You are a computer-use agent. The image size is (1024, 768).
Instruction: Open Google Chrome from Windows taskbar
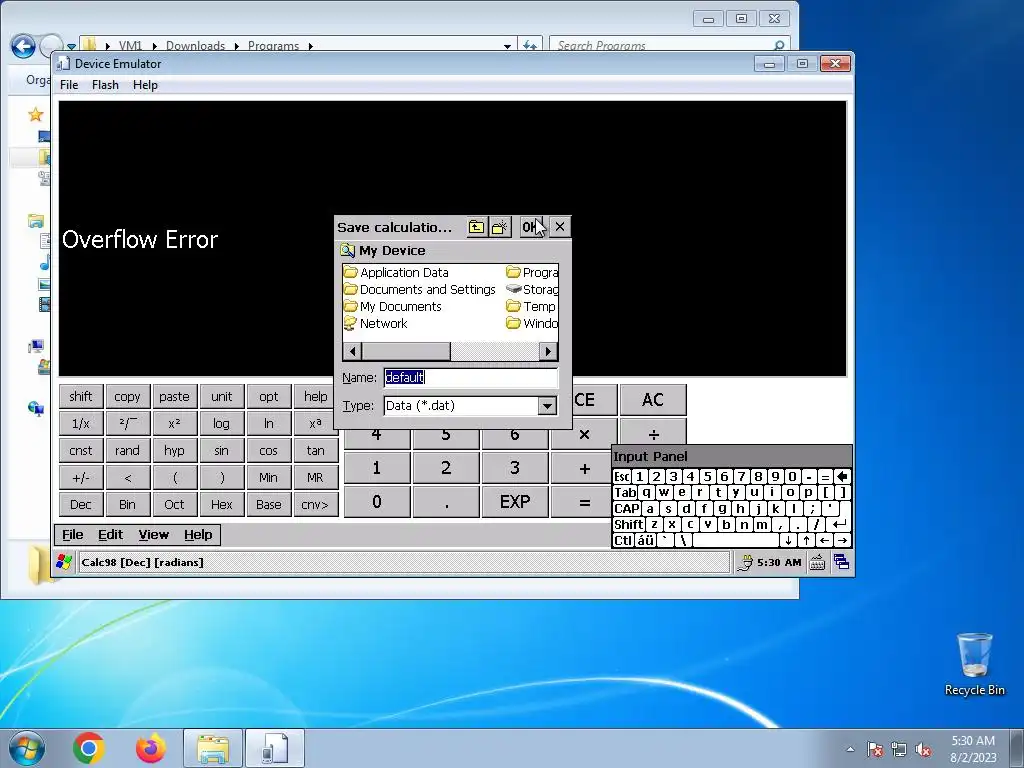pos(89,748)
